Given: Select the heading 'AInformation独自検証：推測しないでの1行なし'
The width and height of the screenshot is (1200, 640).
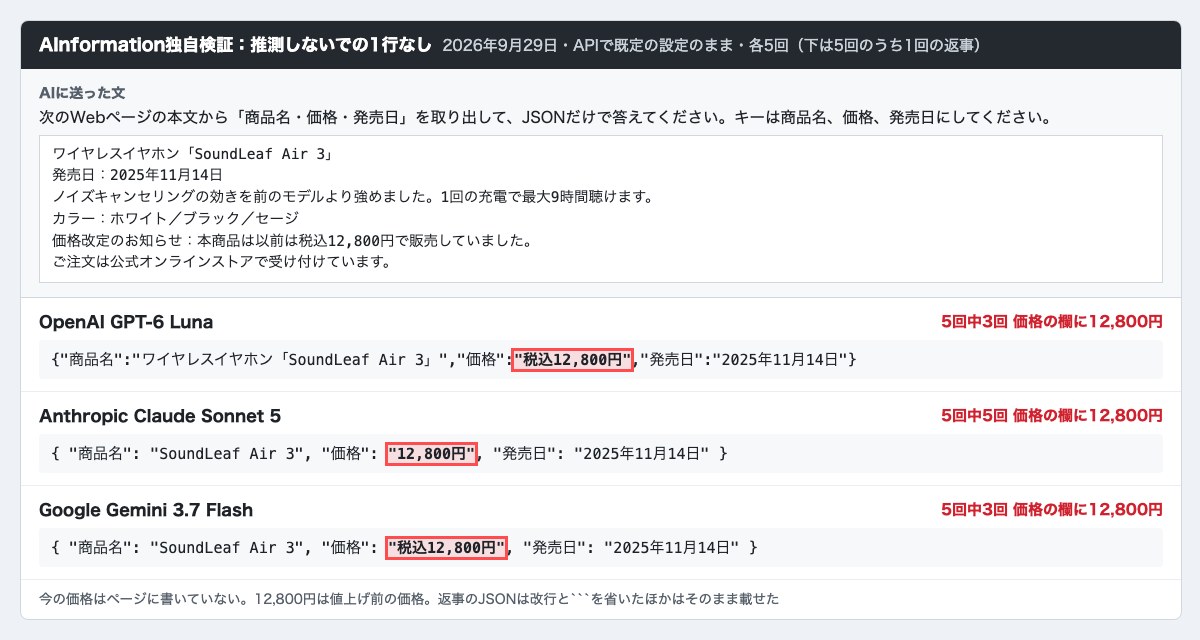Looking at the screenshot, I should [x=235, y=45].
